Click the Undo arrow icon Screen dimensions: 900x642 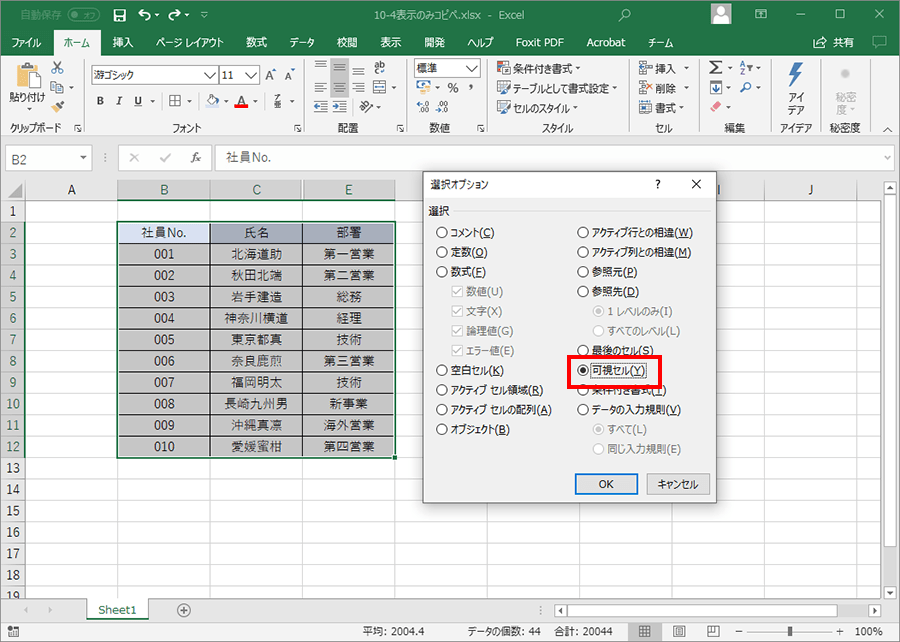tap(146, 15)
